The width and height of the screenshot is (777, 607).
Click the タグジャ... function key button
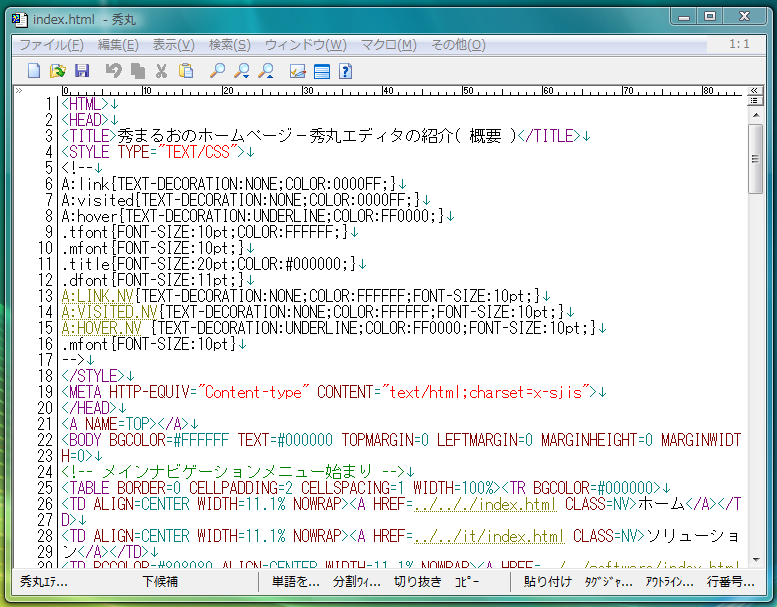coord(609,581)
